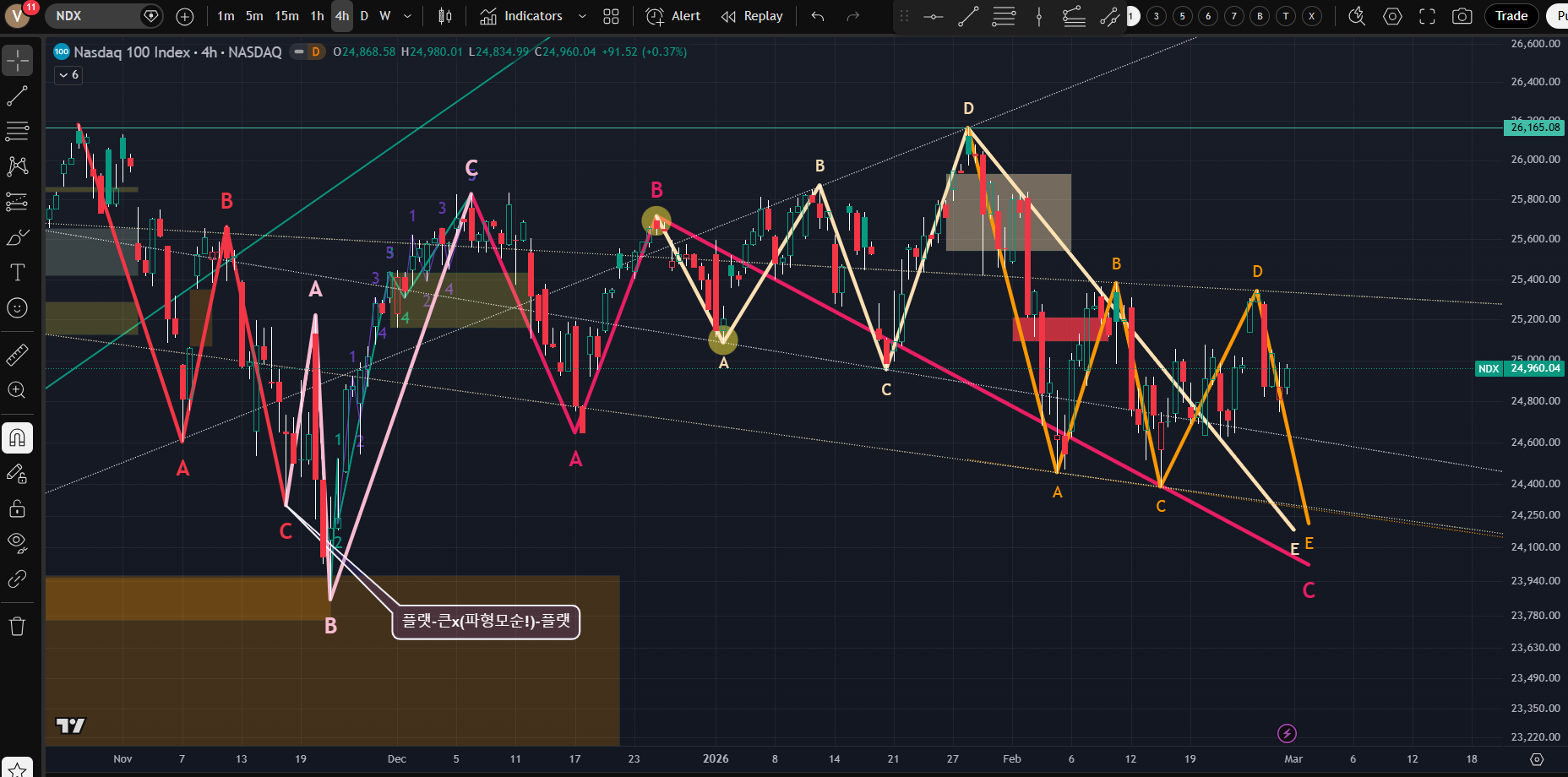Image resolution: width=1568 pixels, height=777 pixels.
Task: Expand the collapsed indicators legend showing 6
Action: point(68,75)
